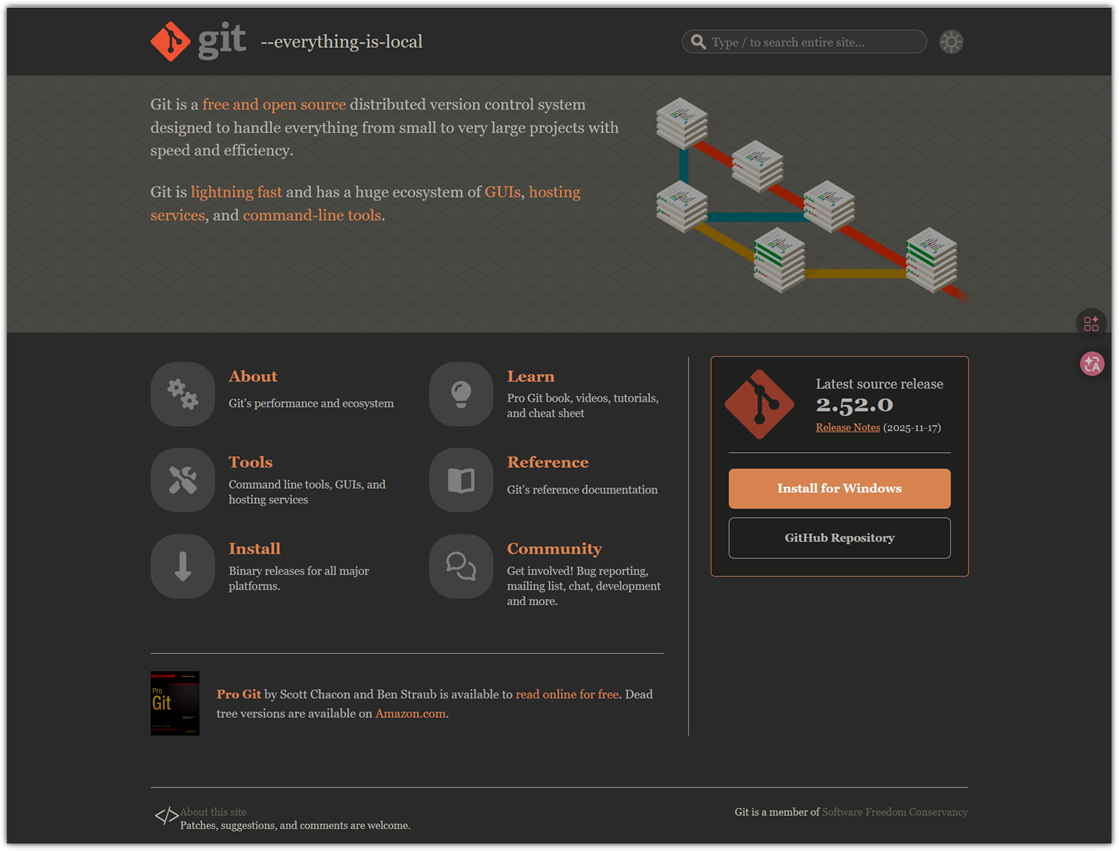This screenshot has height=851, width=1119.
Task: Click Install for Windows button
Action: [x=839, y=488]
